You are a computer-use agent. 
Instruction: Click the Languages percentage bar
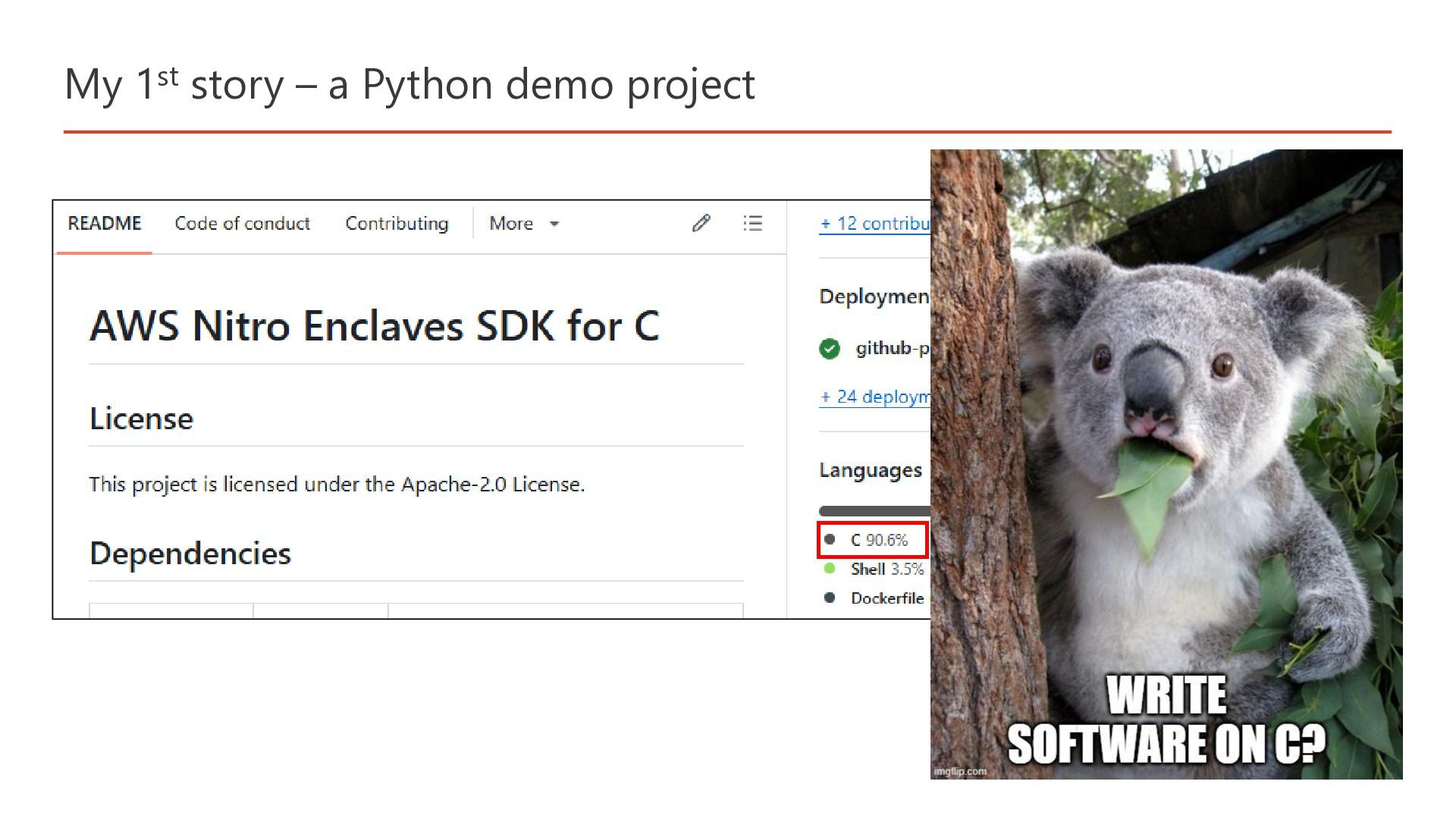pos(874,511)
